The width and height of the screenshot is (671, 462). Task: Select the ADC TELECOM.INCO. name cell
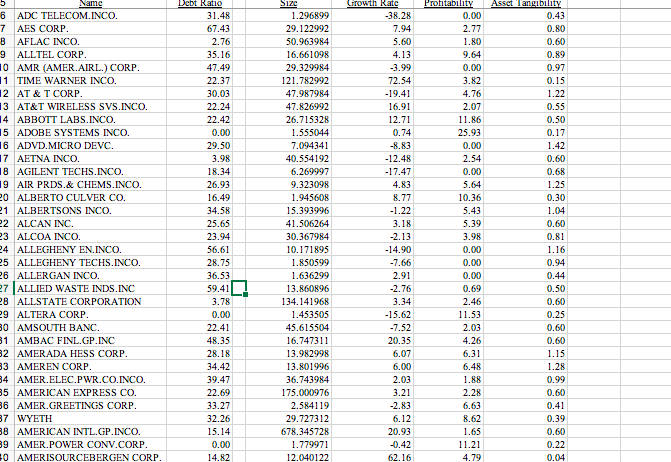point(91,15)
